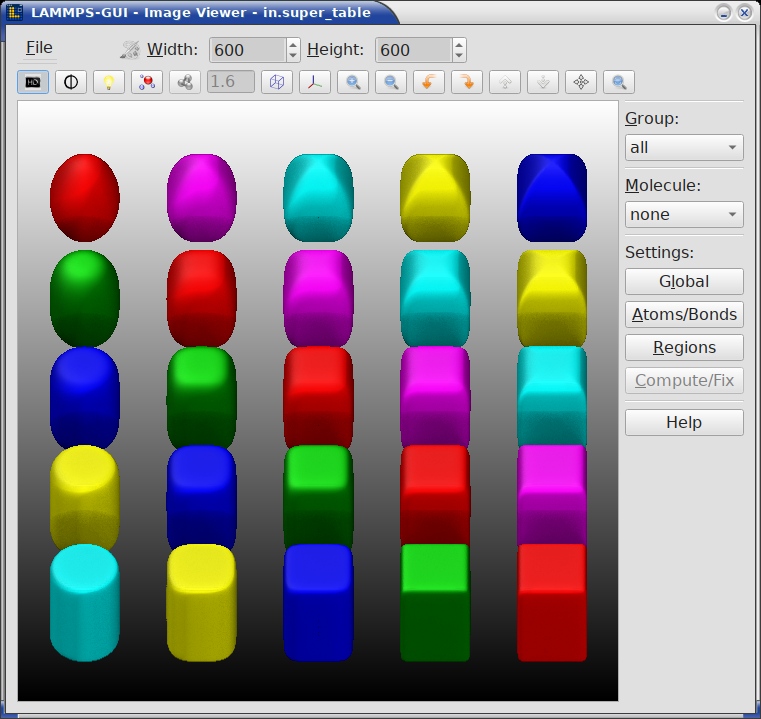Toggle the anti-aliasing half-circle button

[x=71, y=82]
